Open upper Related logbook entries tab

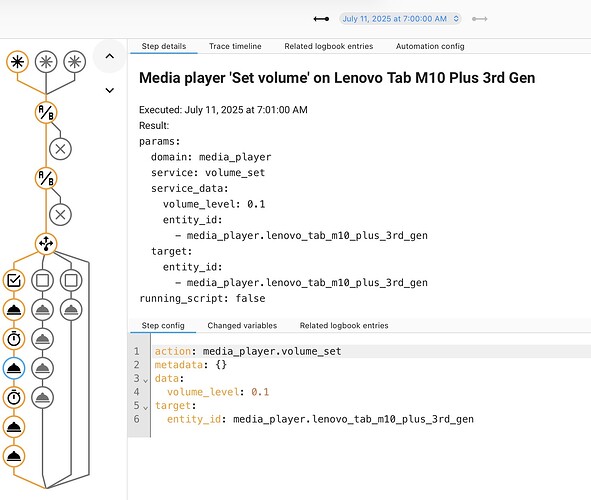click(329, 46)
